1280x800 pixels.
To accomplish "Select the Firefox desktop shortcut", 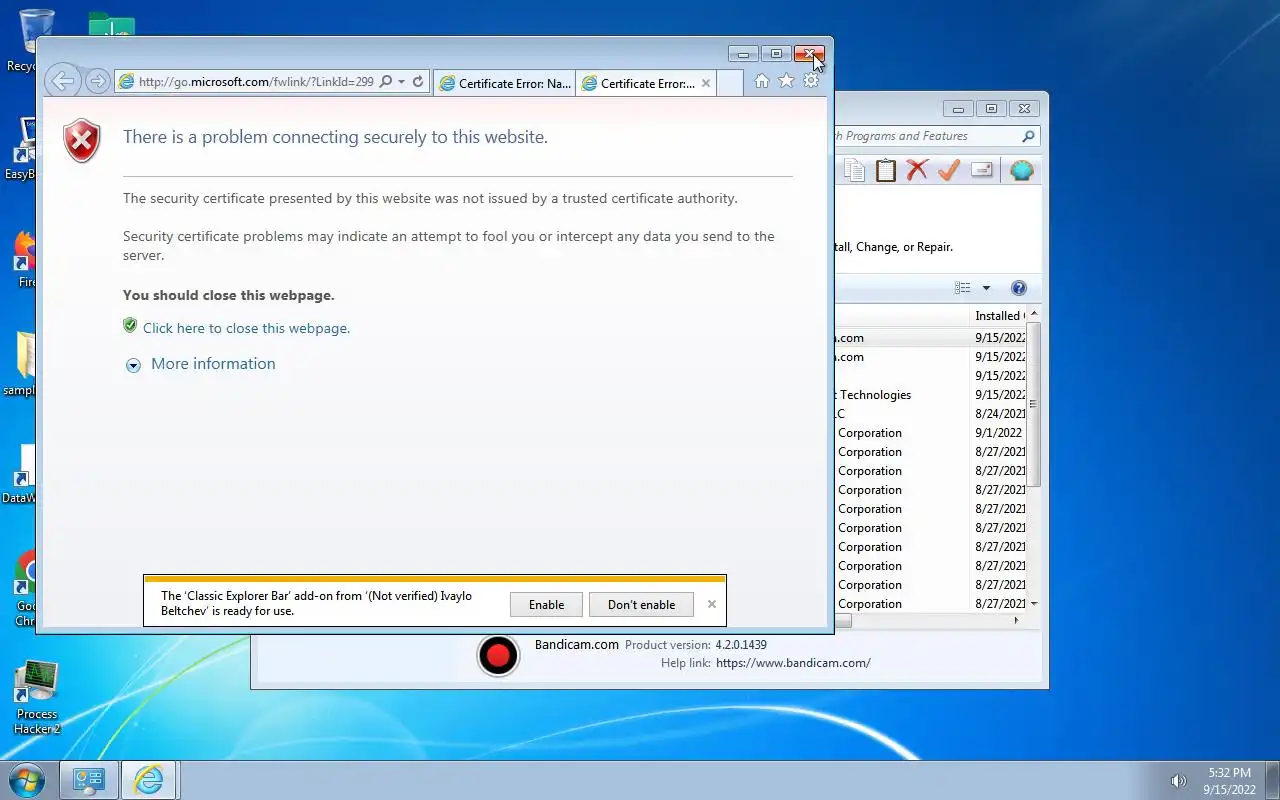I will pos(22,260).
